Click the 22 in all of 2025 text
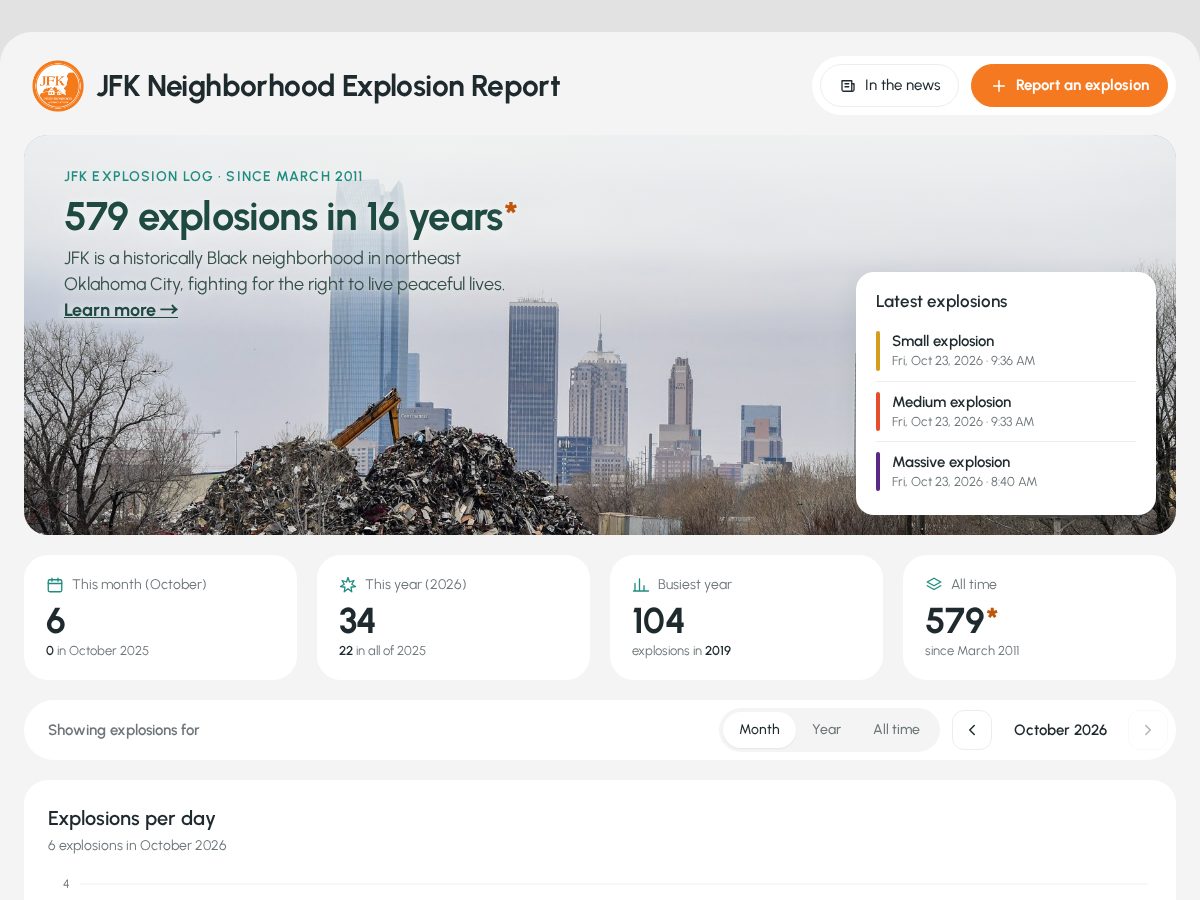 click(x=382, y=651)
